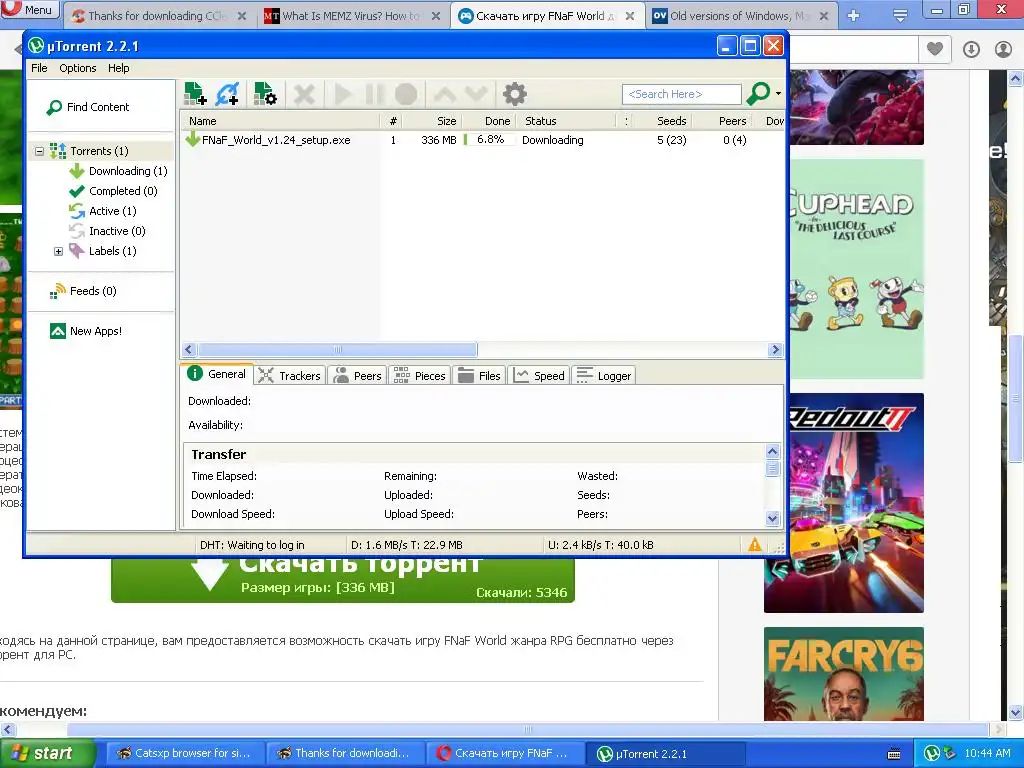Screen dimensions: 1024x768
Task: Click Transfer pane scroll down arrow
Action: (x=773, y=519)
